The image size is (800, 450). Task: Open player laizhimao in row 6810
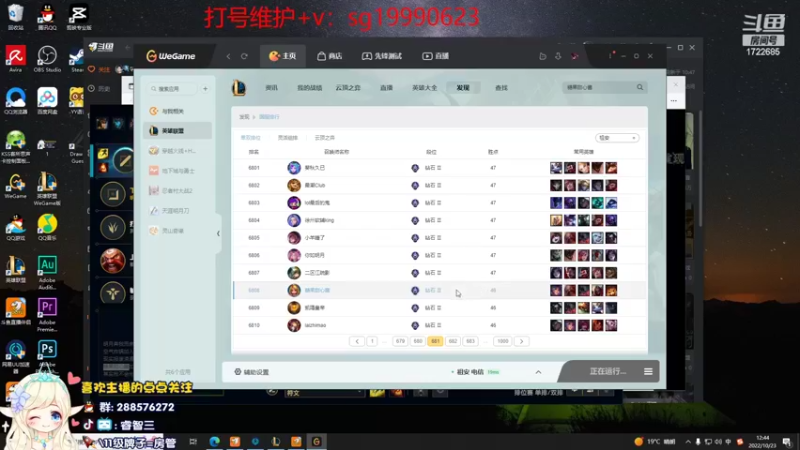pos(315,325)
